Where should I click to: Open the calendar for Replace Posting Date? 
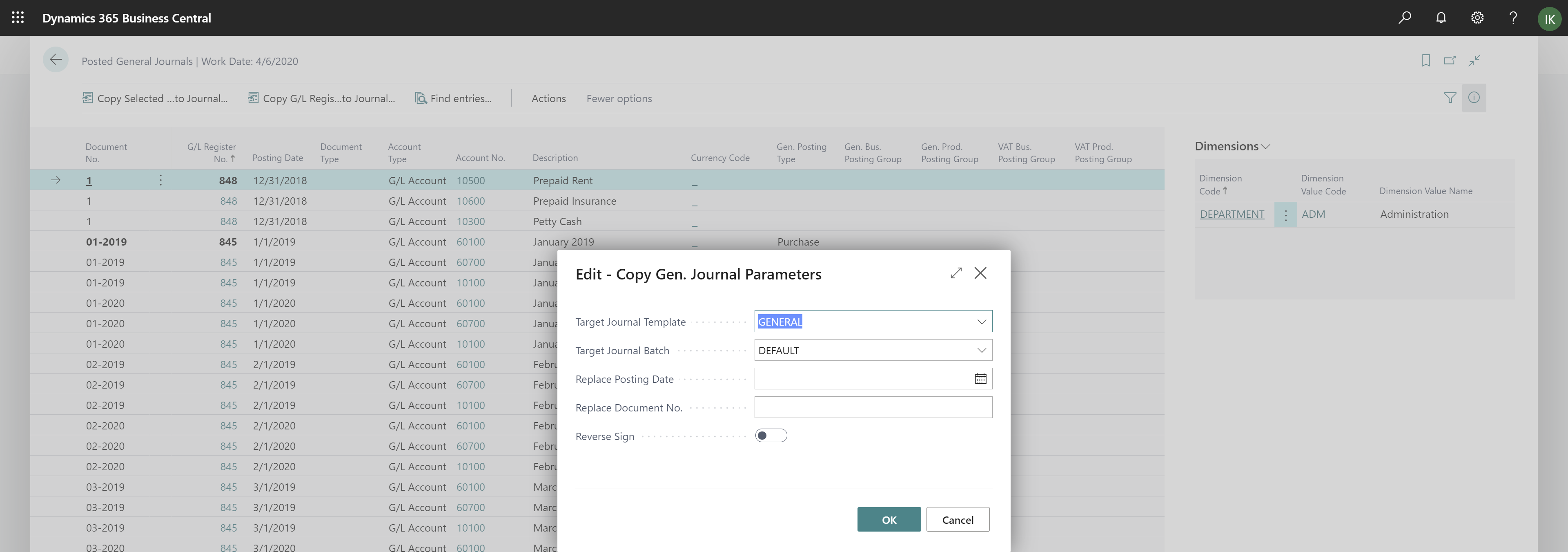pyautogui.click(x=980, y=378)
